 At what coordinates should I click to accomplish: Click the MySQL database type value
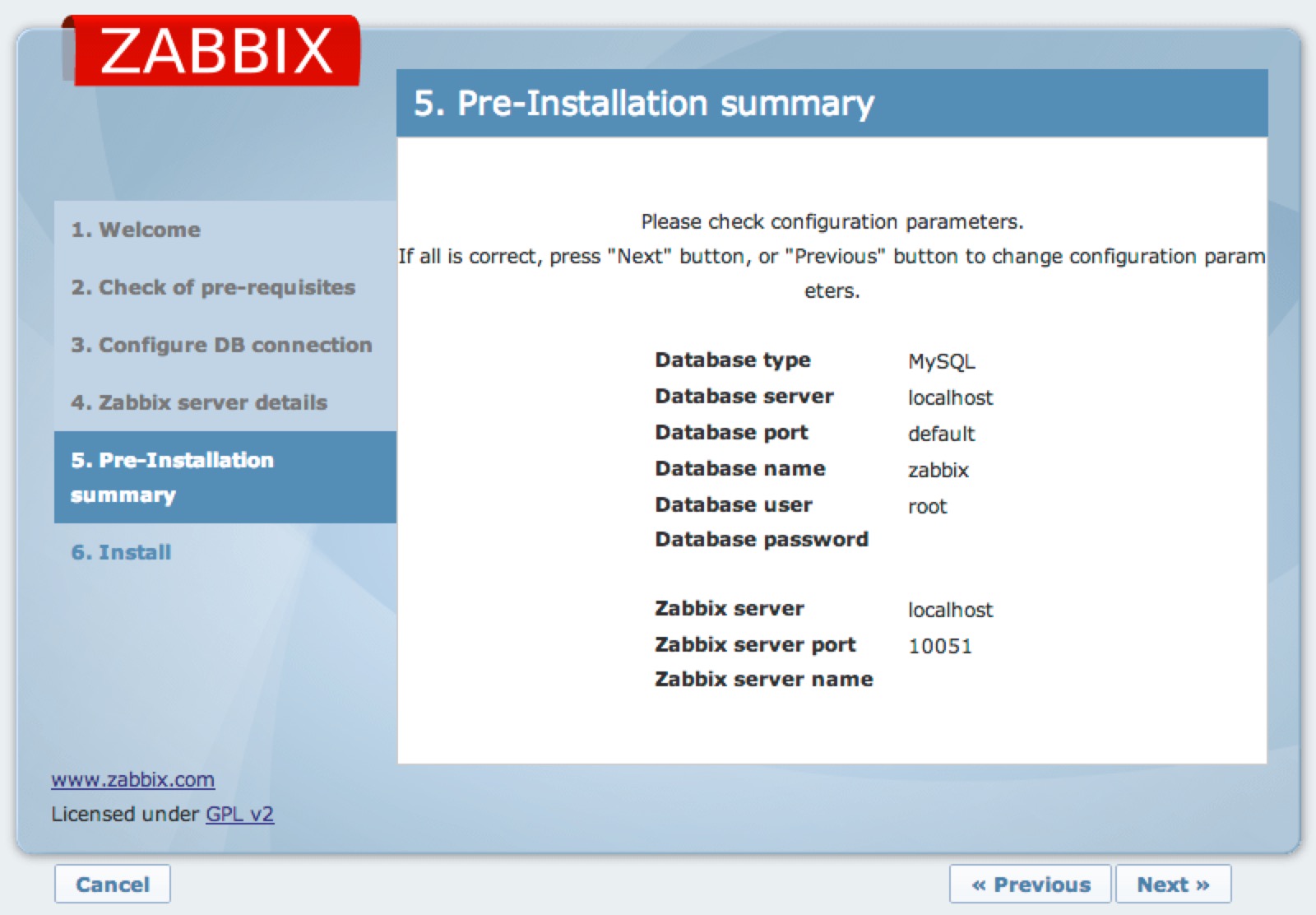pyautogui.click(x=942, y=360)
